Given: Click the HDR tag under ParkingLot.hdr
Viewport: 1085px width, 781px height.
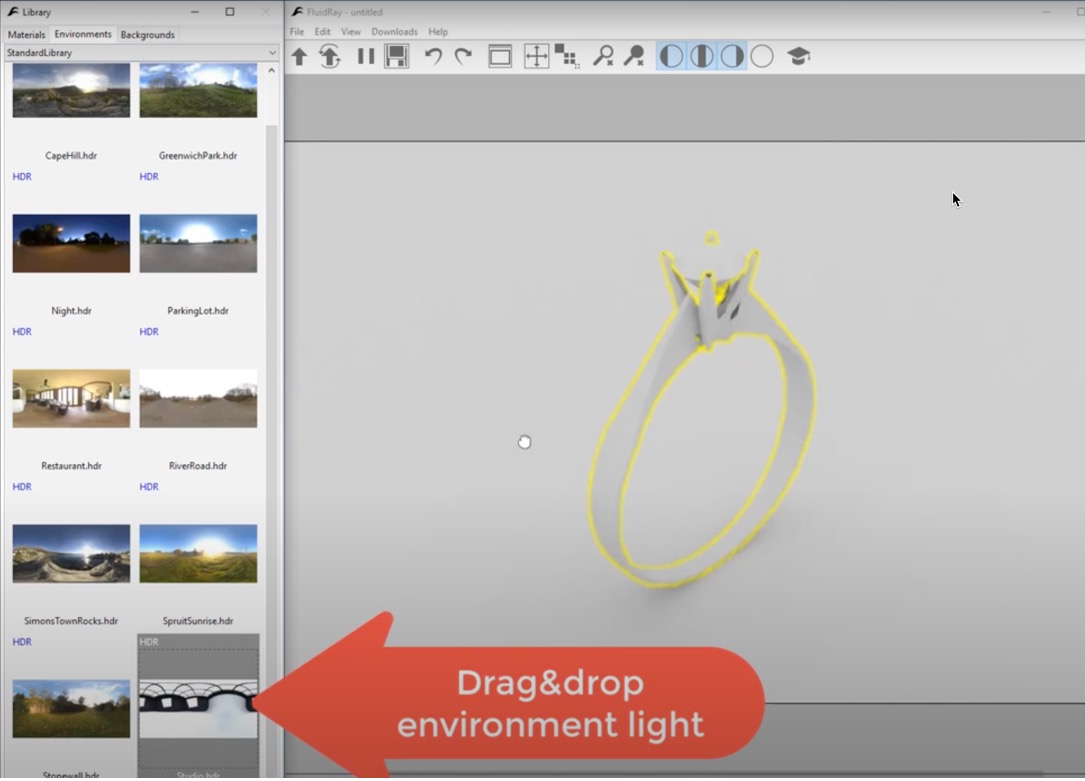Looking at the screenshot, I should coord(149,331).
